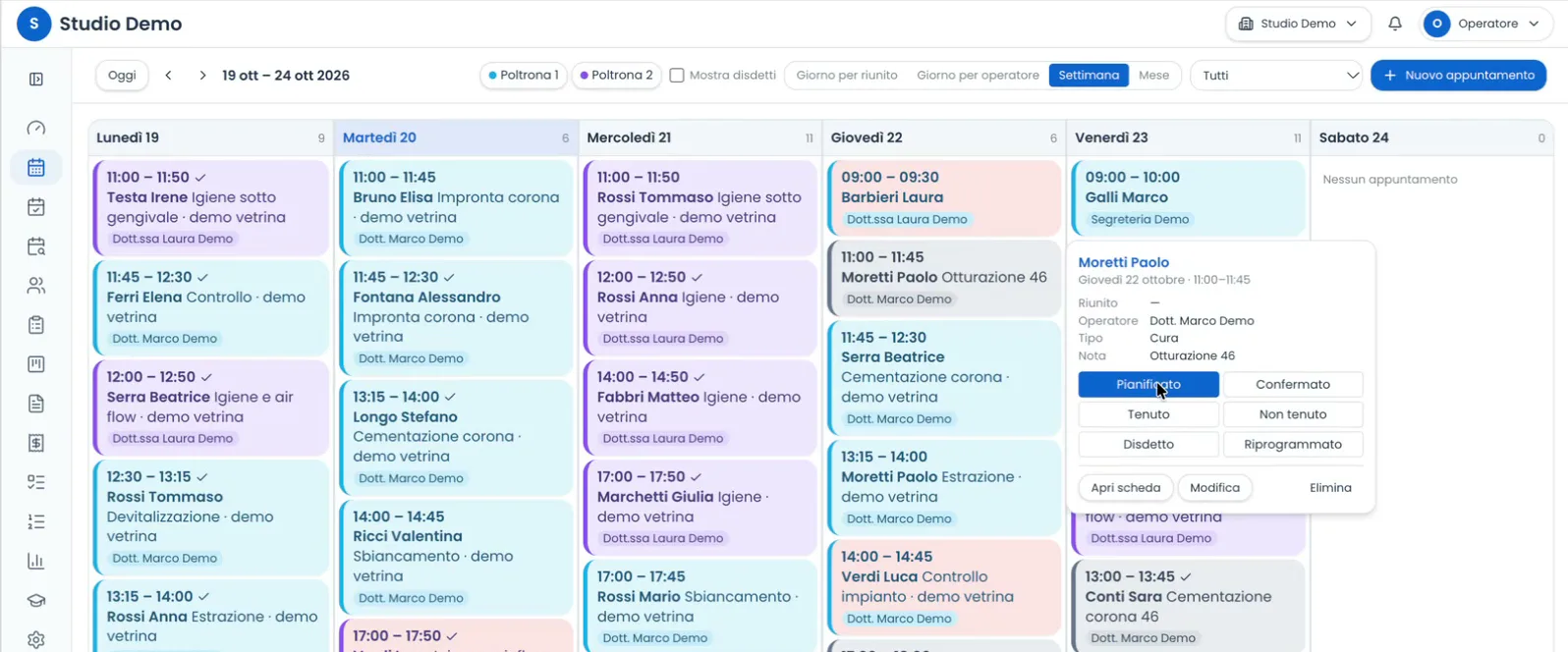Collapse the sidebar panel icon
Screen dimensions: 1568x652
point(36,80)
